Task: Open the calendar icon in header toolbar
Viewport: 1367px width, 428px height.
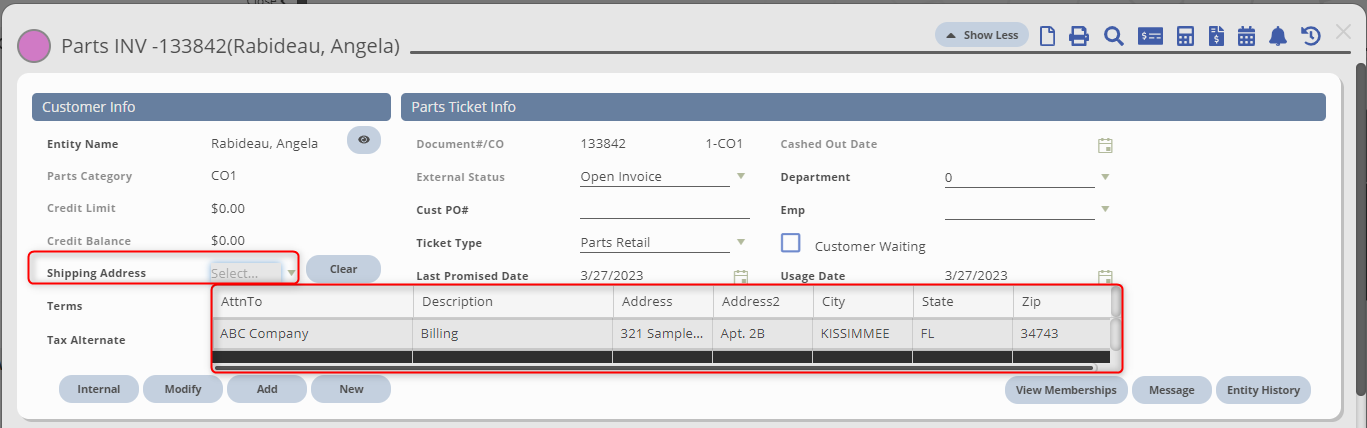Action: point(1246,36)
